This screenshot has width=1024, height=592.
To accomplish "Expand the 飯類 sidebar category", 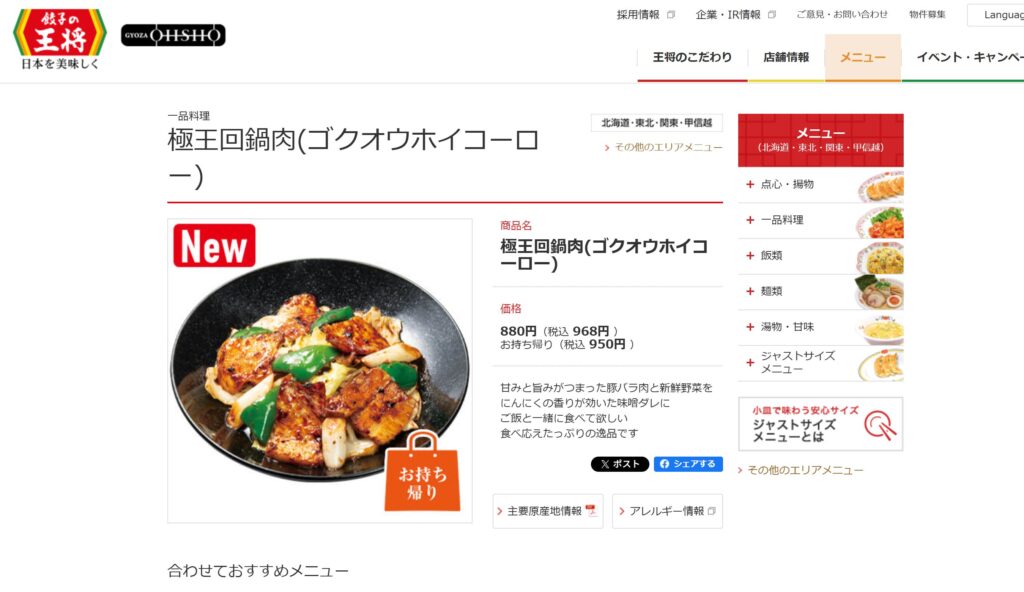I will [821, 256].
